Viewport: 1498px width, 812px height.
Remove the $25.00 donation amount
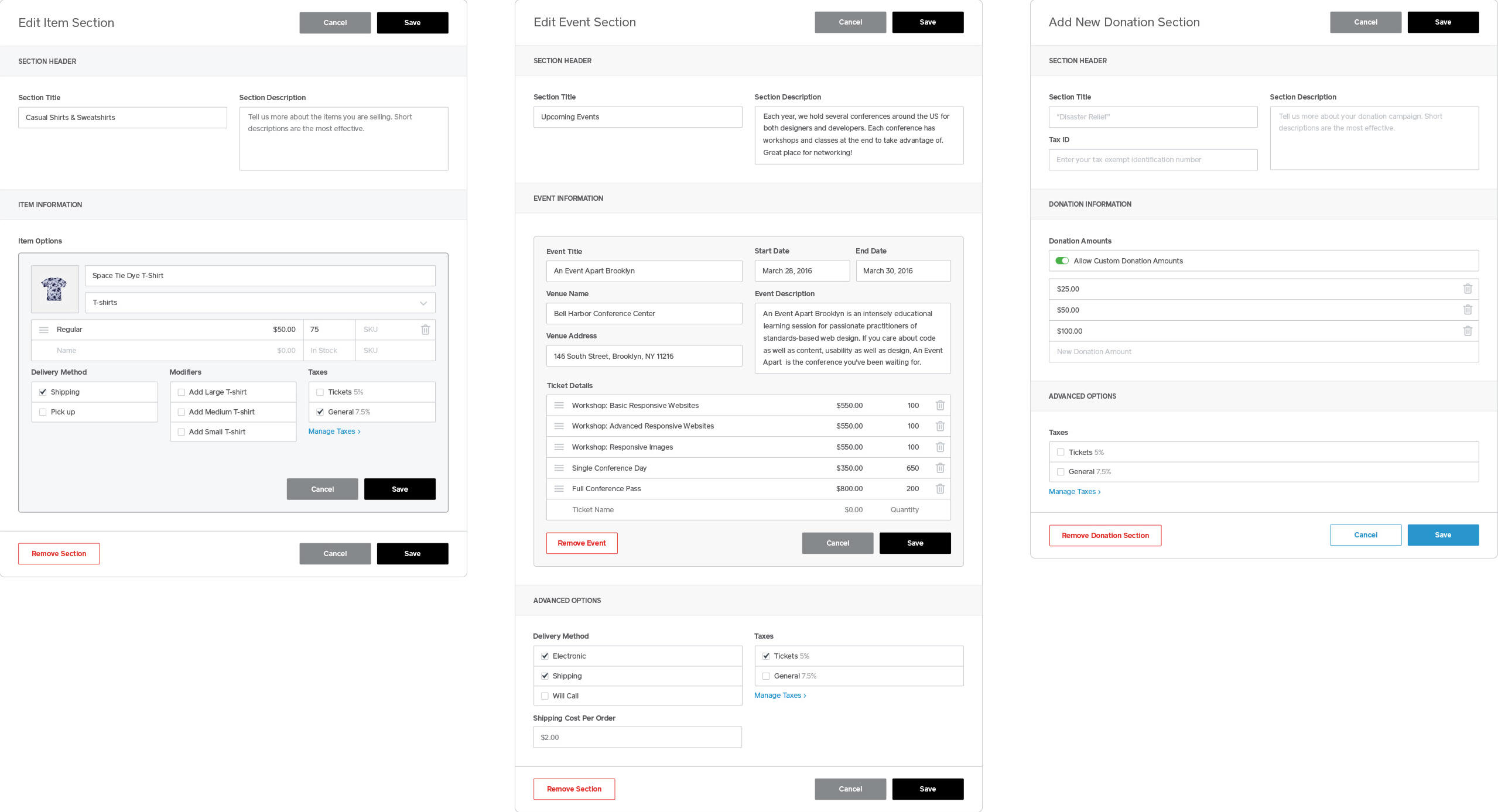[x=1468, y=289]
